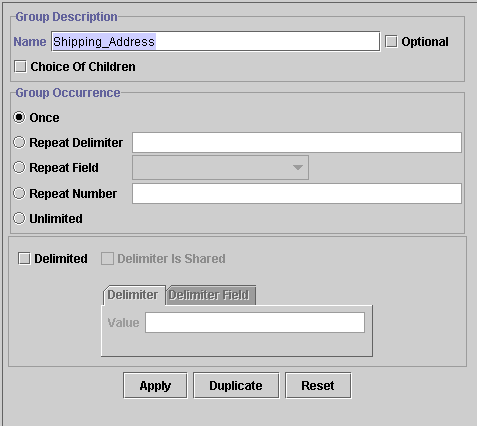Click the Name field containing Shipping_Address

(x=215, y=42)
